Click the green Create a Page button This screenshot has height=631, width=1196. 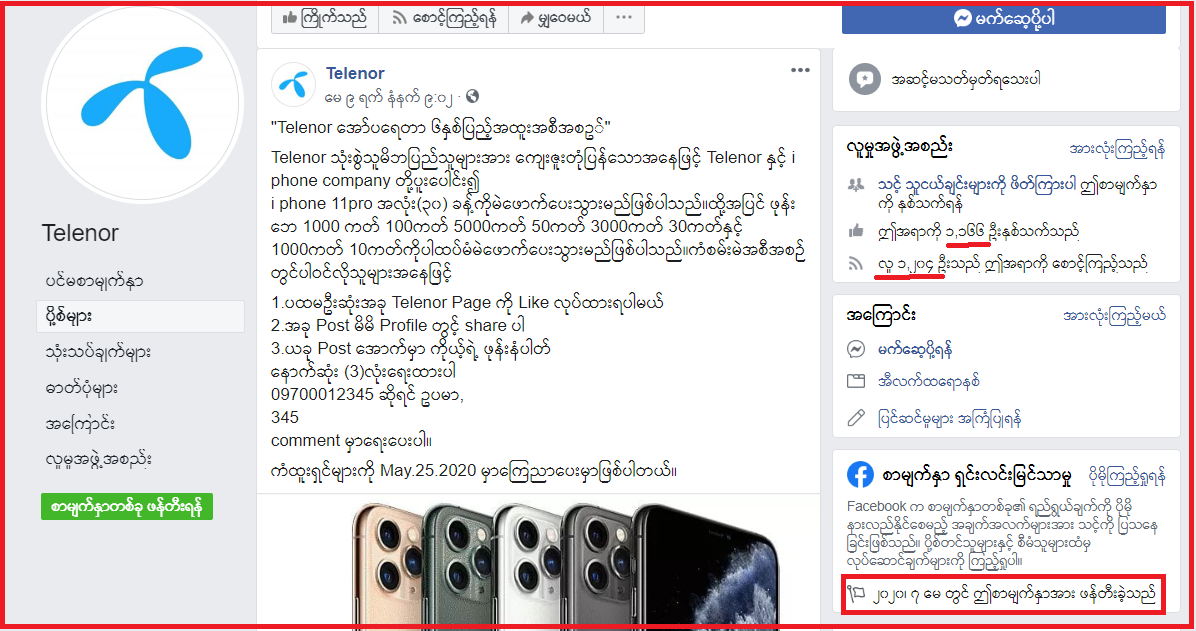[127, 507]
